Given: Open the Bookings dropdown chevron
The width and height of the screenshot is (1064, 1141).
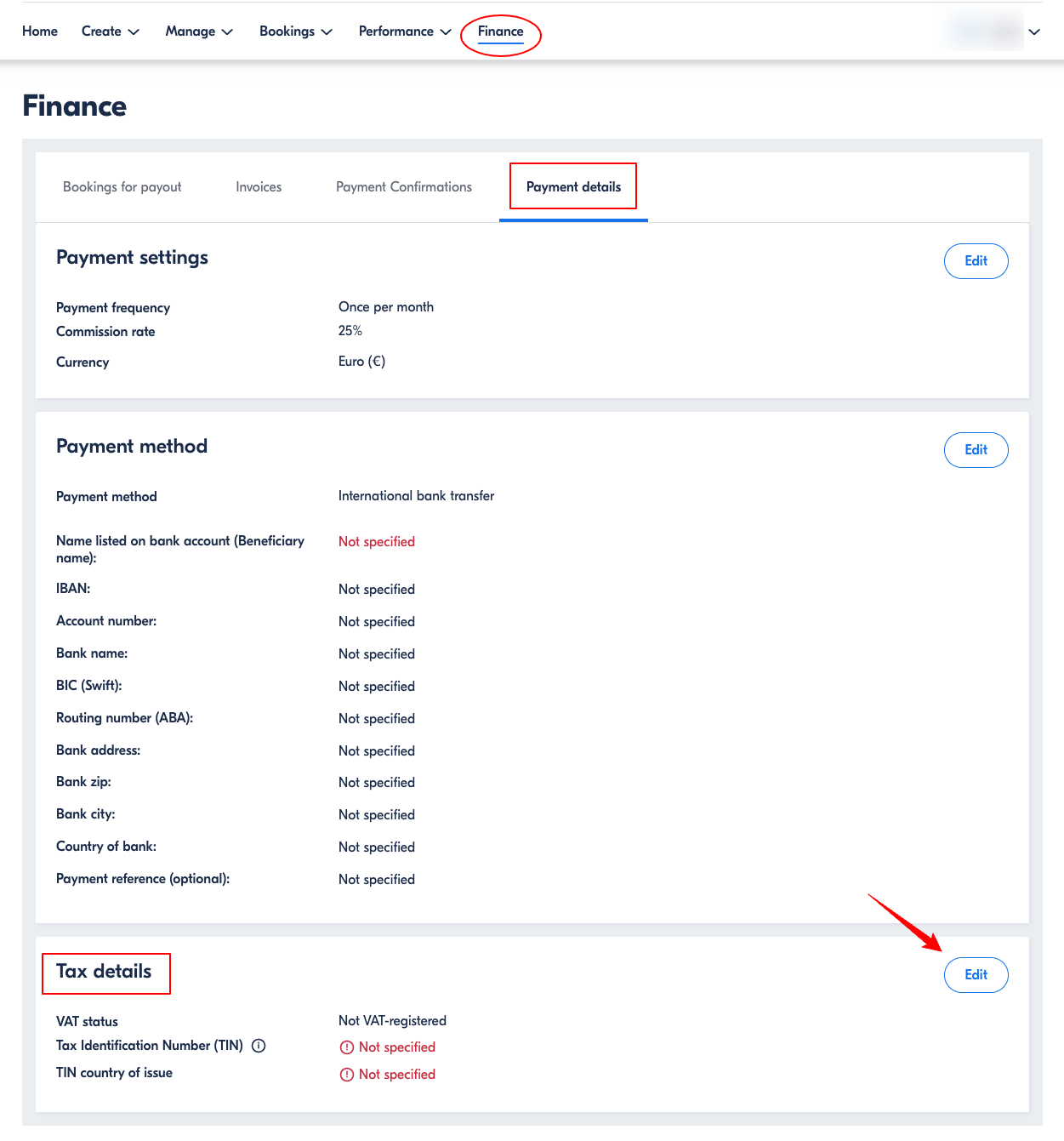Looking at the screenshot, I should [327, 31].
